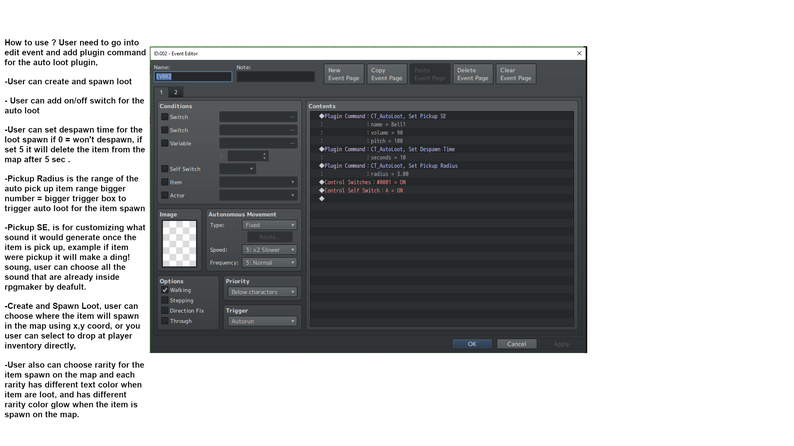This screenshot has width=794, height=446.
Task: Select Control Switches #0001 = ON line
Action: [442, 182]
